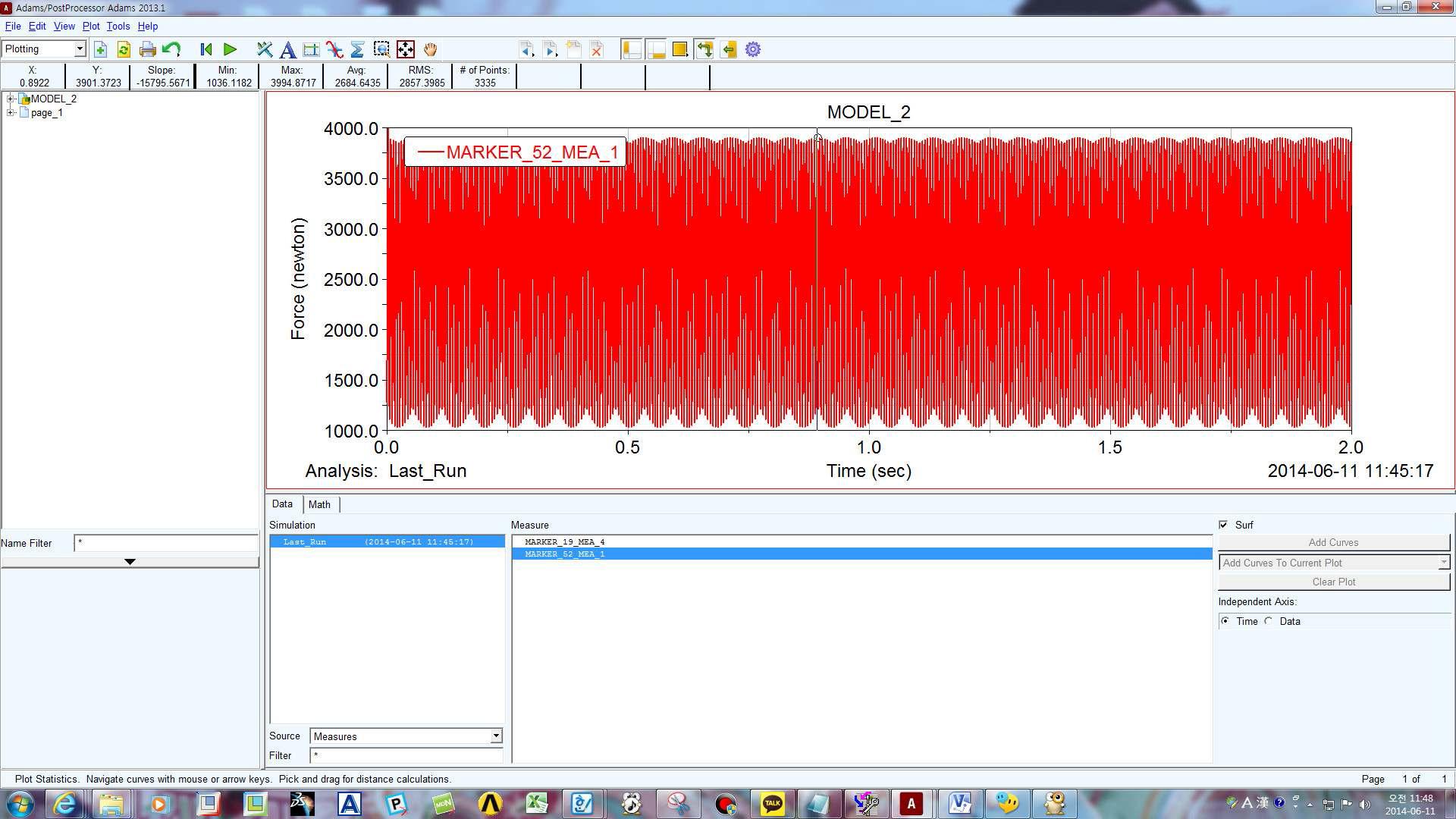Expand the page_1 tree item
The width and height of the screenshot is (1456, 819).
click(9, 113)
